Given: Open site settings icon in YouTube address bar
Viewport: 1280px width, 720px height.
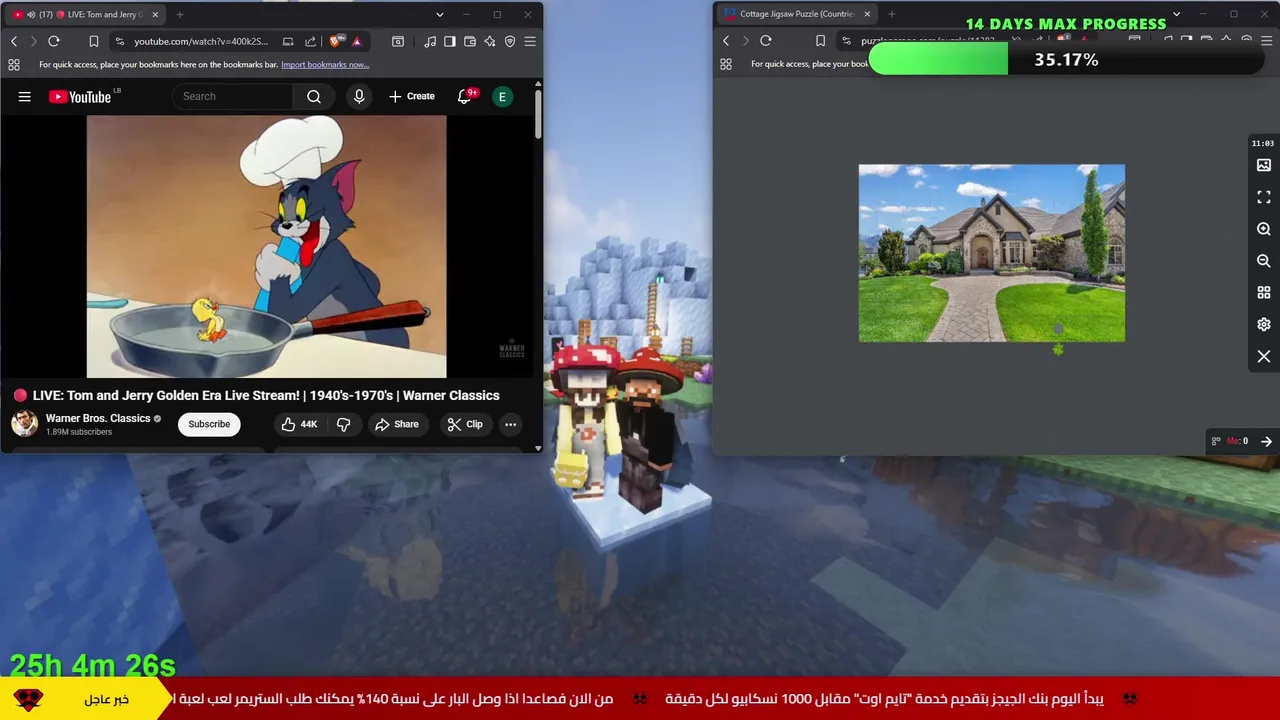Looking at the screenshot, I should pos(120,41).
